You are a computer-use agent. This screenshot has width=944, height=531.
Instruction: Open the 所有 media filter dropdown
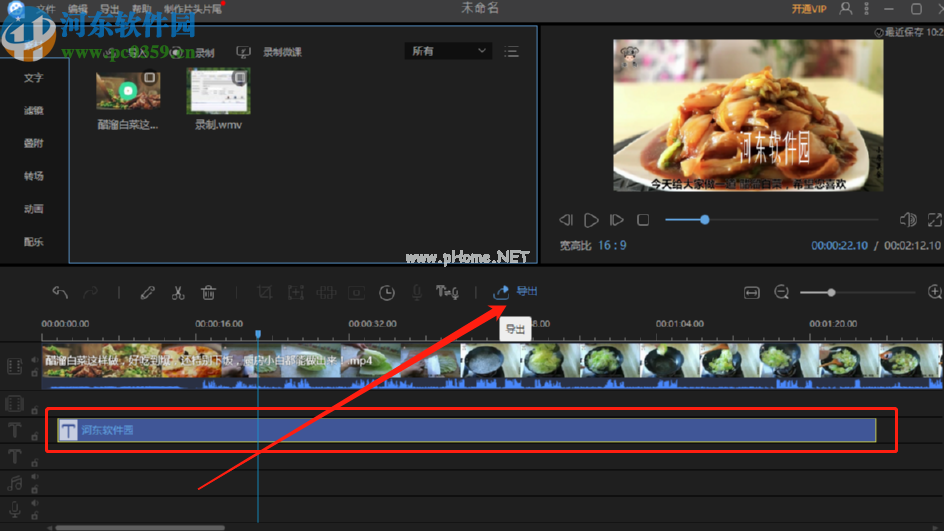(448, 51)
